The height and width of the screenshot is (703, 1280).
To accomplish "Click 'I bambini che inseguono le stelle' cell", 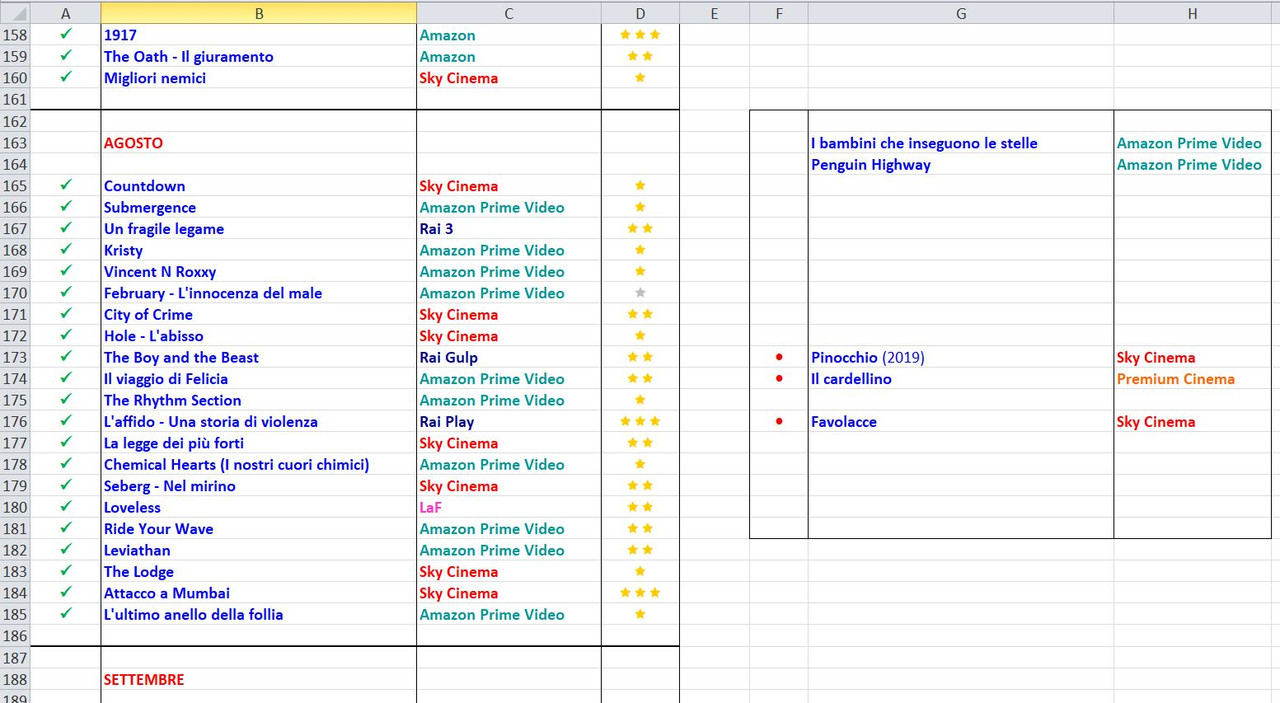I will [961, 143].
